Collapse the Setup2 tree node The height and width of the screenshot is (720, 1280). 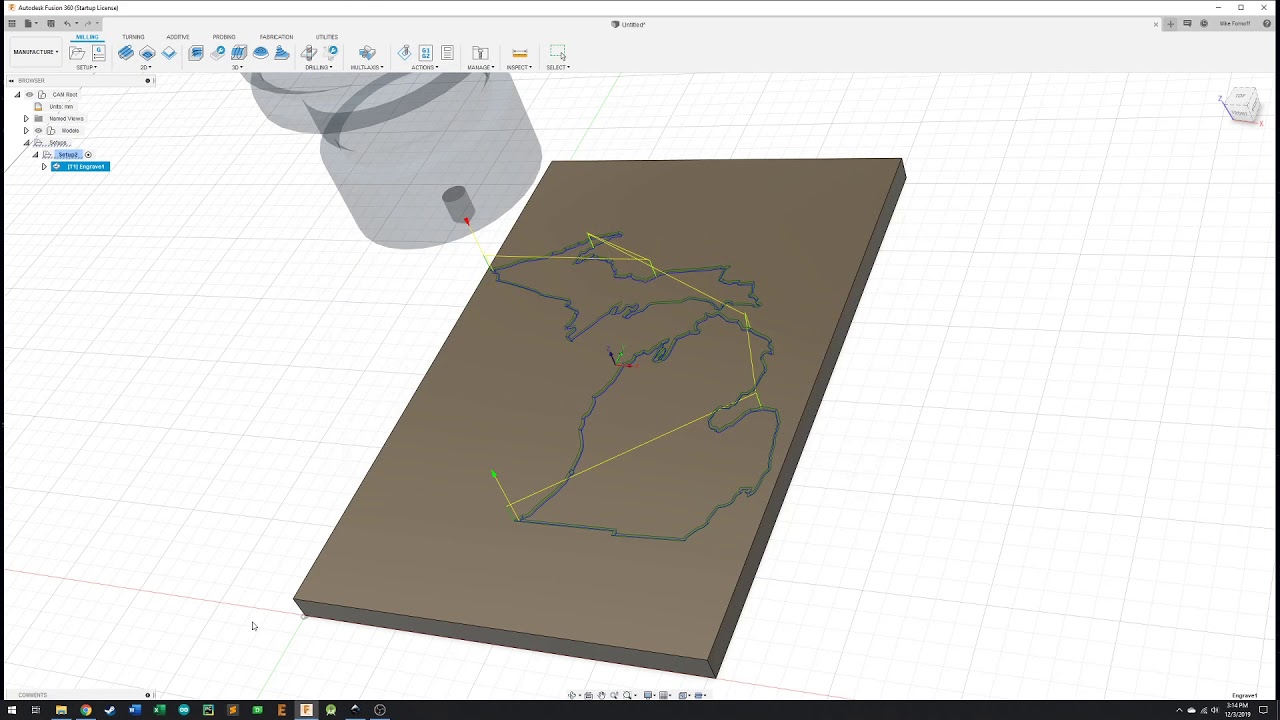(35, 155)
